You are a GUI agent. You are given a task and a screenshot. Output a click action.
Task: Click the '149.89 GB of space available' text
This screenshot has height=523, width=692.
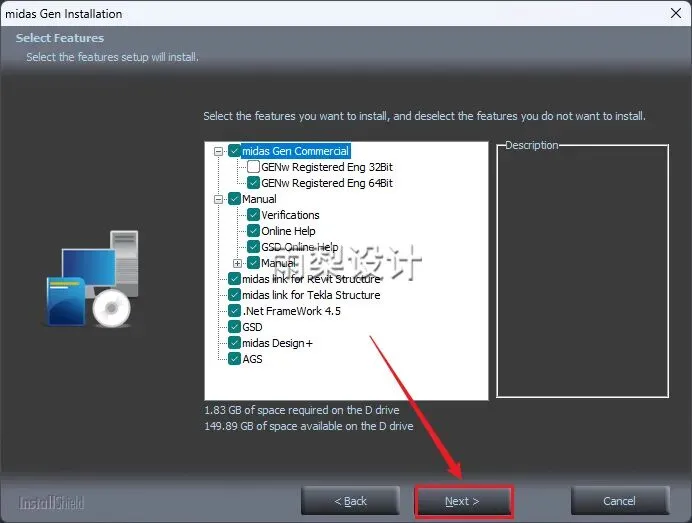point(309,426)
